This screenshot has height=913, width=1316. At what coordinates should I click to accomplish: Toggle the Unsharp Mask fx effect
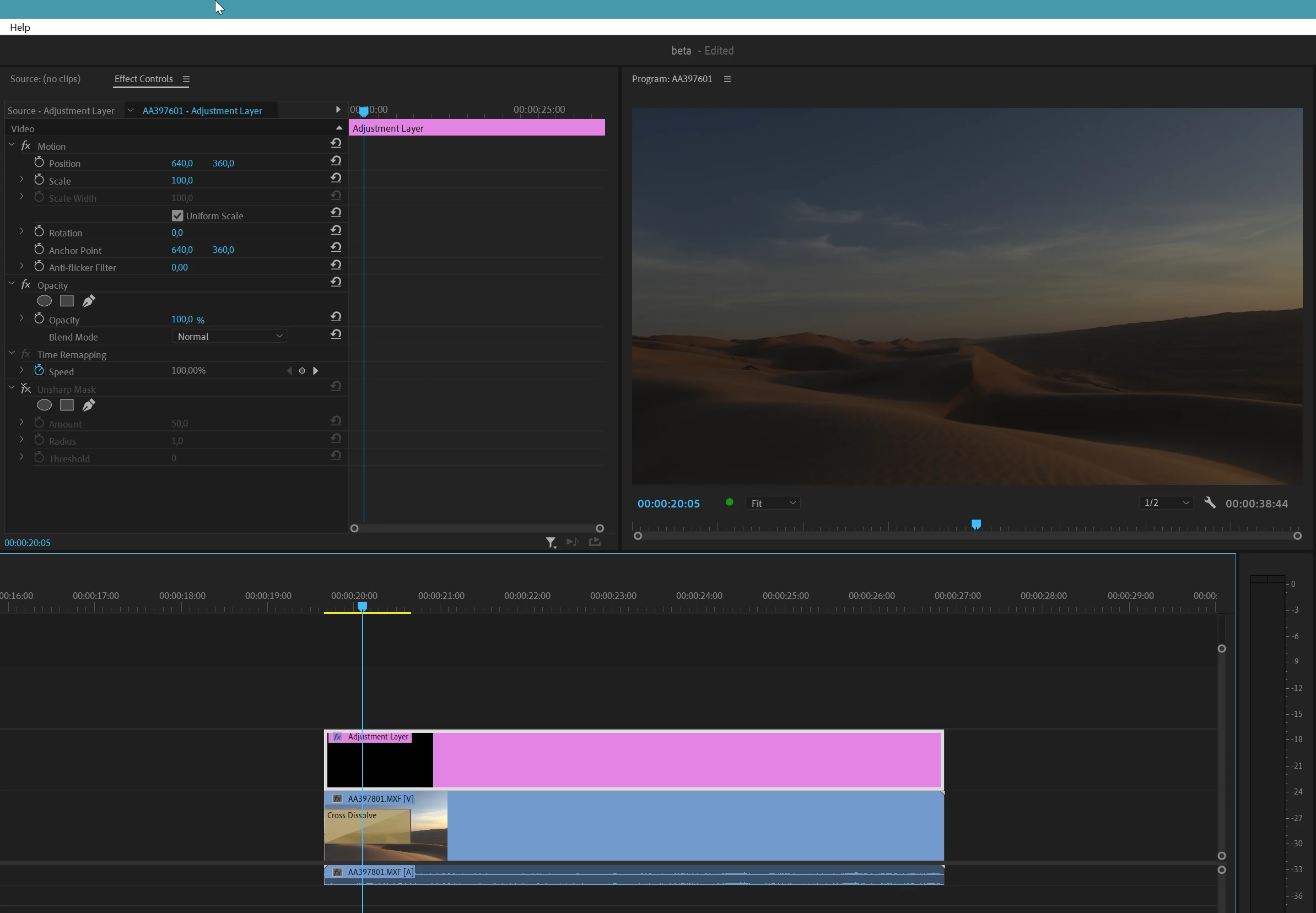[x=26, y=389]
